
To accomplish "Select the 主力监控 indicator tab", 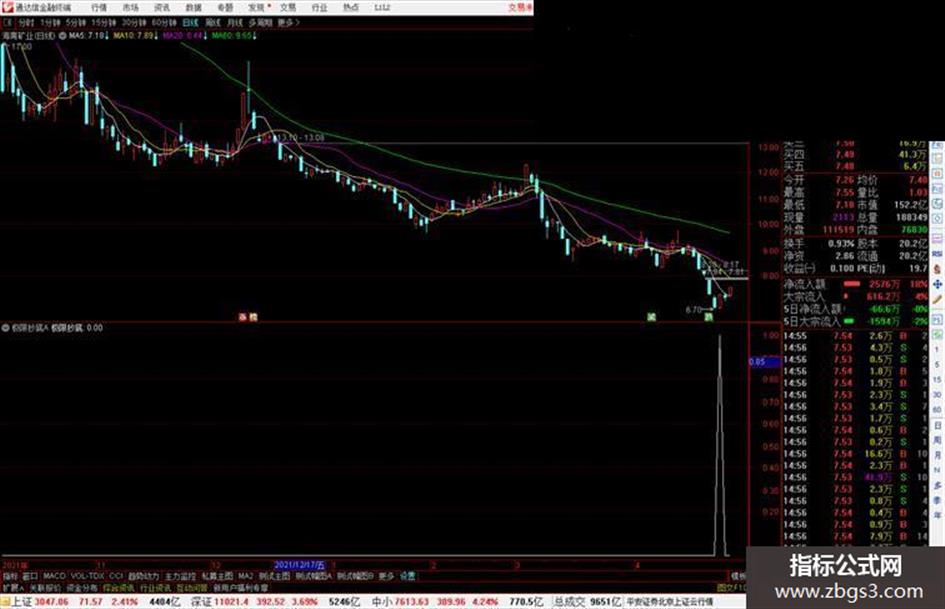I will click(181, 576).
